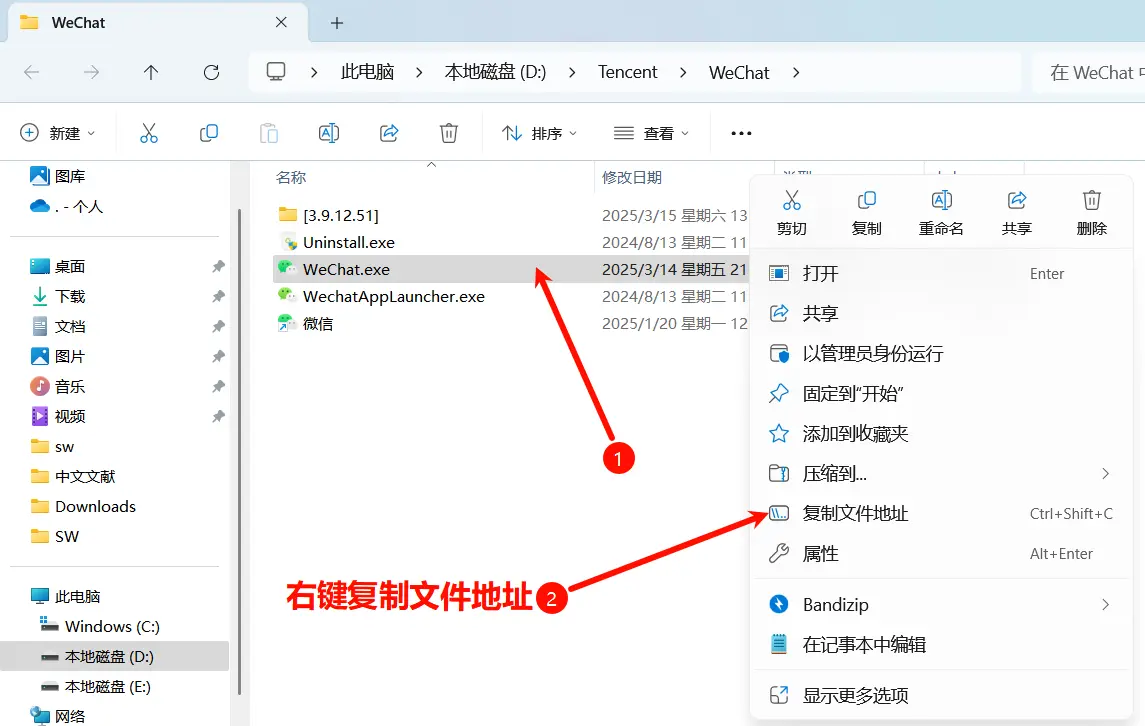Click the Cut icon in the toolbar
The image size is (1145, 726).
coord(149,133)
